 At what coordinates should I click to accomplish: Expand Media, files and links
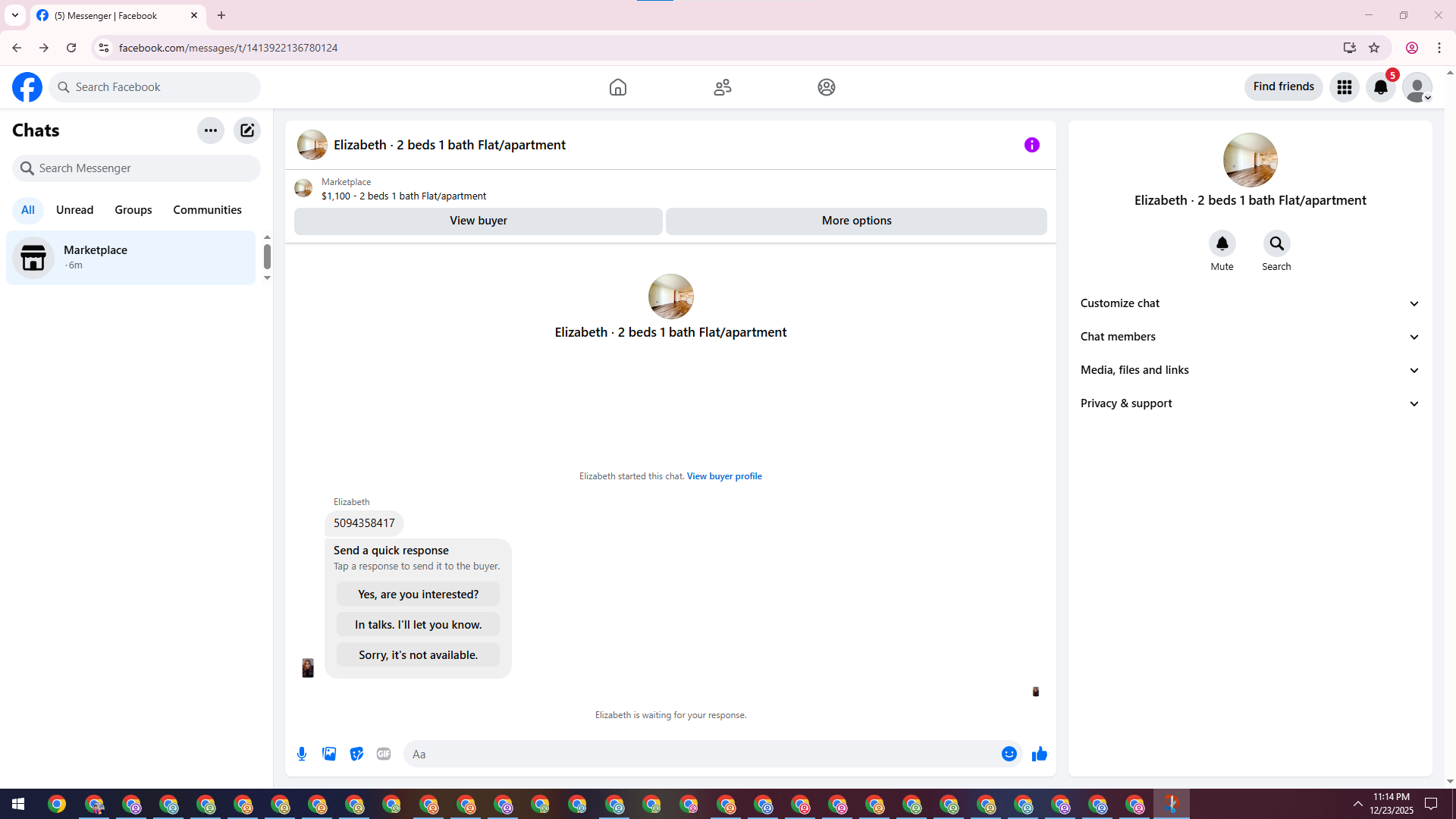1250,370
